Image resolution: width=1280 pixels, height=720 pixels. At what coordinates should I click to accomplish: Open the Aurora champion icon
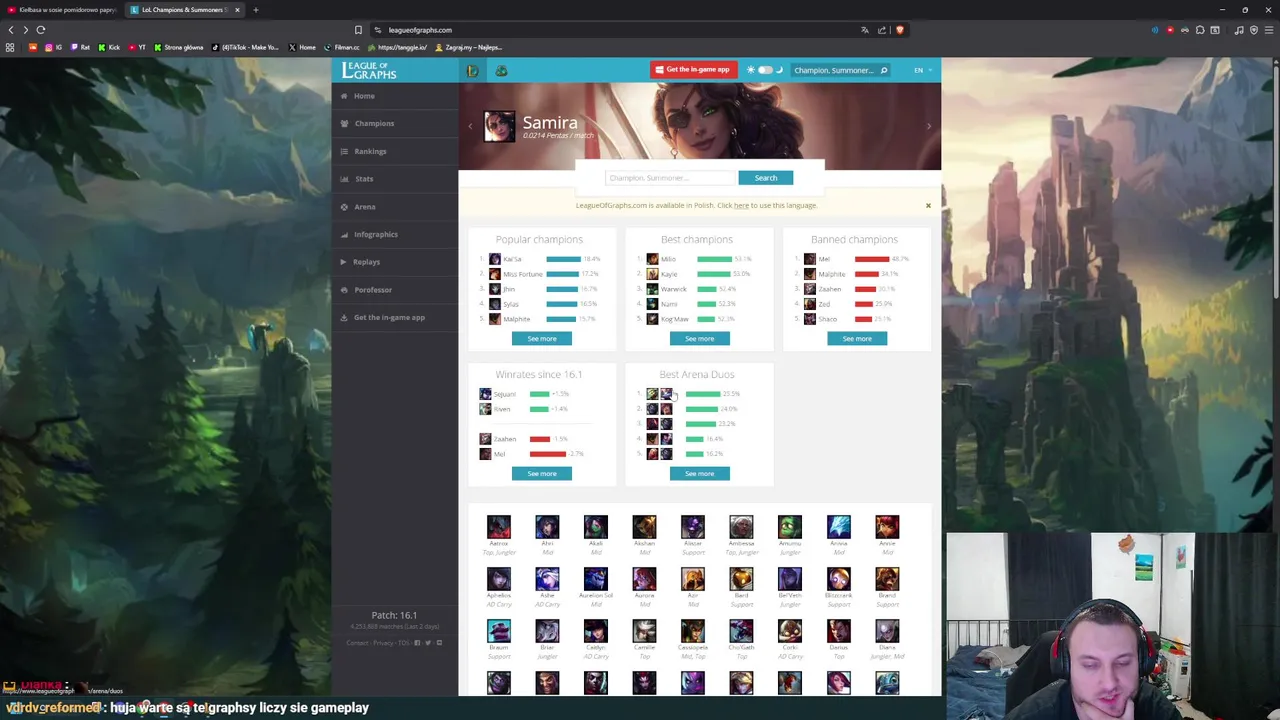[644, 579]
